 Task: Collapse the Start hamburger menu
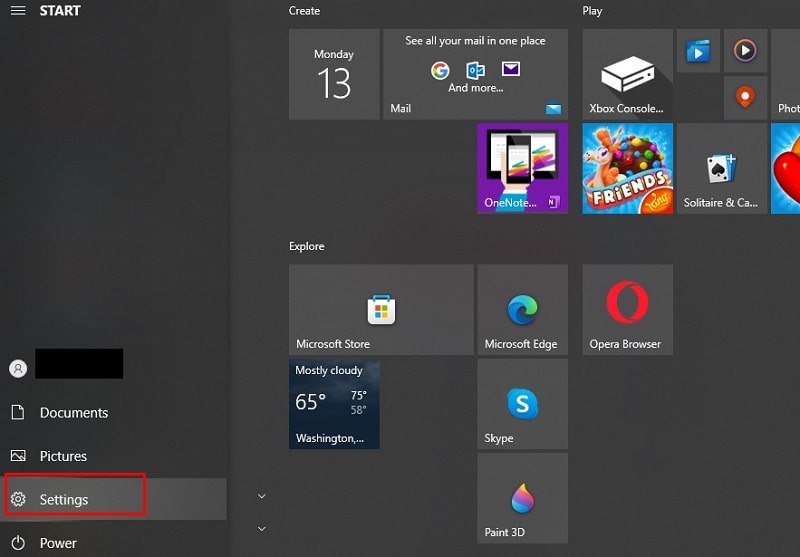point(18,10)
